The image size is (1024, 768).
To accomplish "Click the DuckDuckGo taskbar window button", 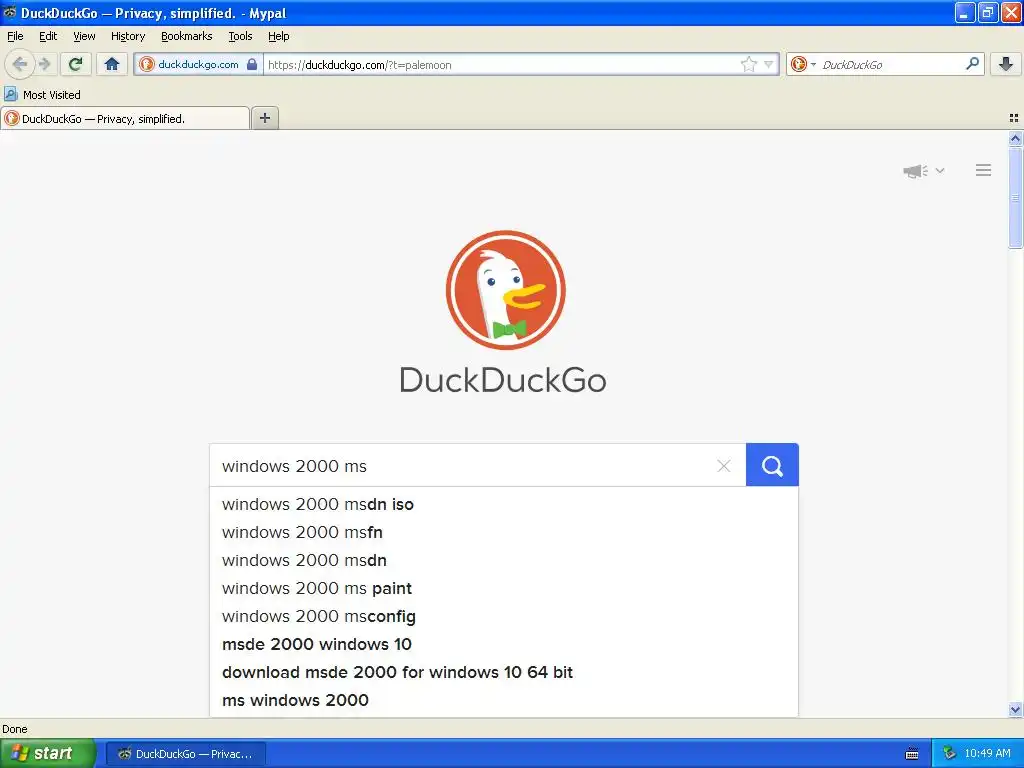I will (x=186, y=754).
